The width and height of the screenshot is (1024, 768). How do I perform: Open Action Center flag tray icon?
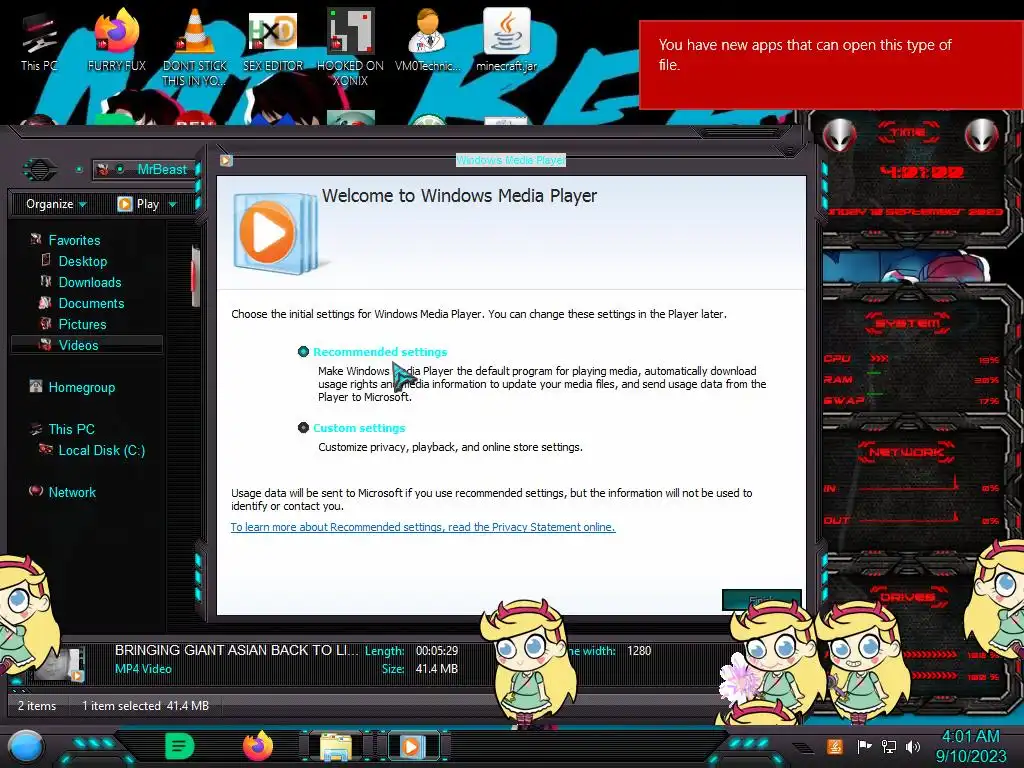864,746
